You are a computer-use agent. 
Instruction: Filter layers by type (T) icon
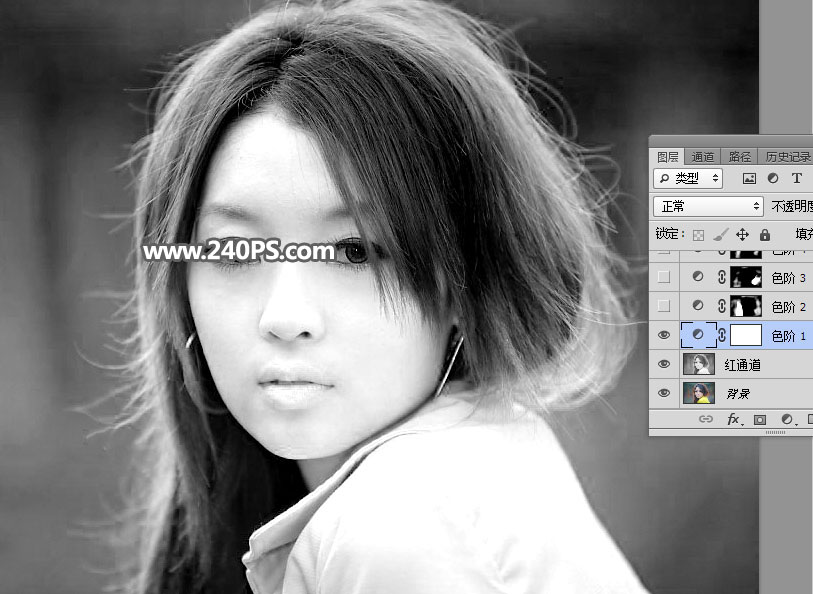tap(796, 178)
